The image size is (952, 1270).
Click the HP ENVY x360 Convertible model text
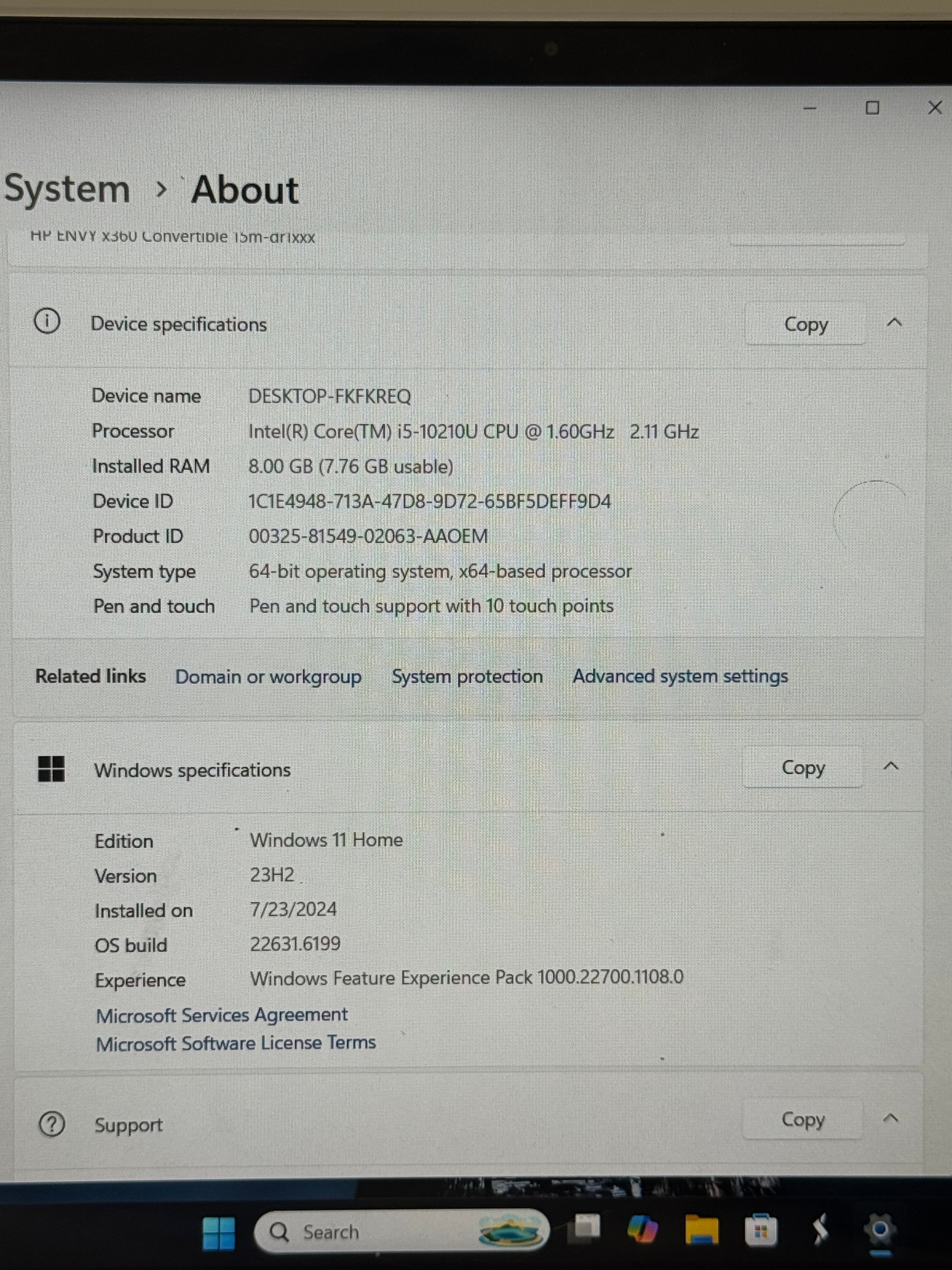[172, 237]
